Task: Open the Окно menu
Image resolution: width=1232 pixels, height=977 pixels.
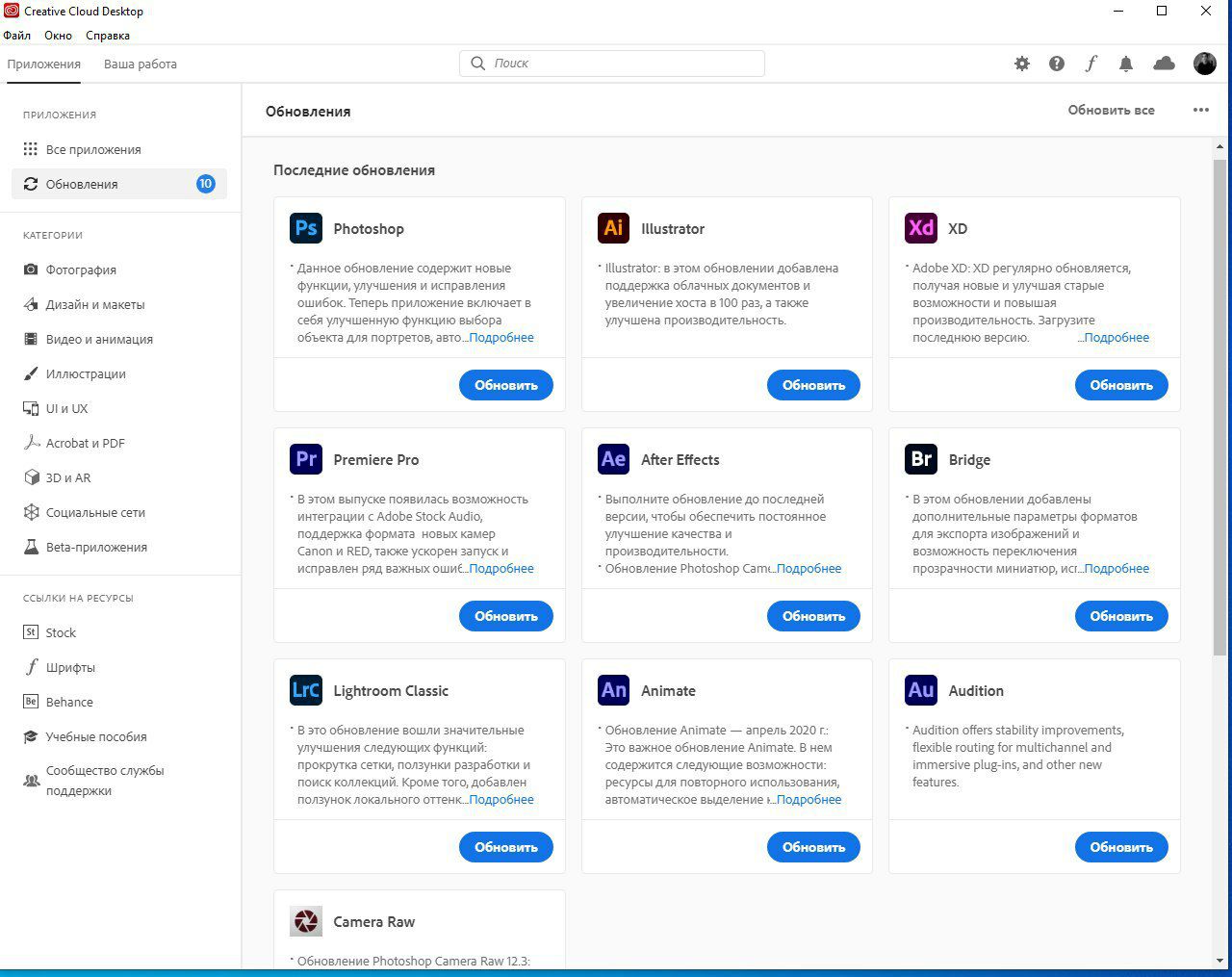Action: tap(59, 36)
